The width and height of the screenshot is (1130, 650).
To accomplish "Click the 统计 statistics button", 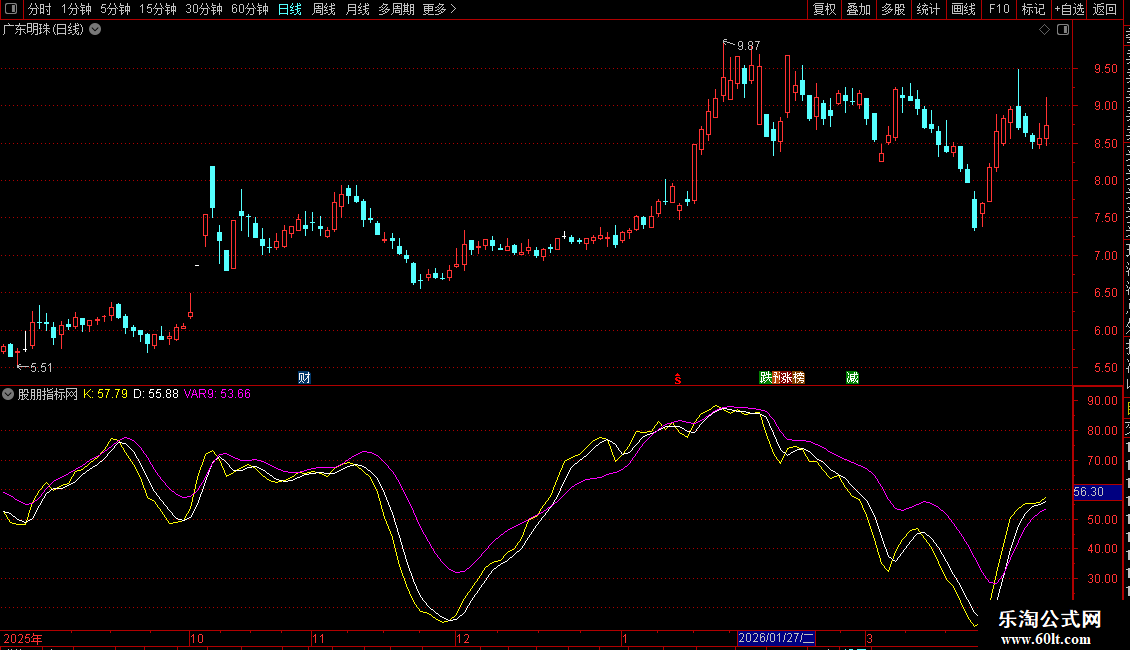I will click(x=927, y=9).
